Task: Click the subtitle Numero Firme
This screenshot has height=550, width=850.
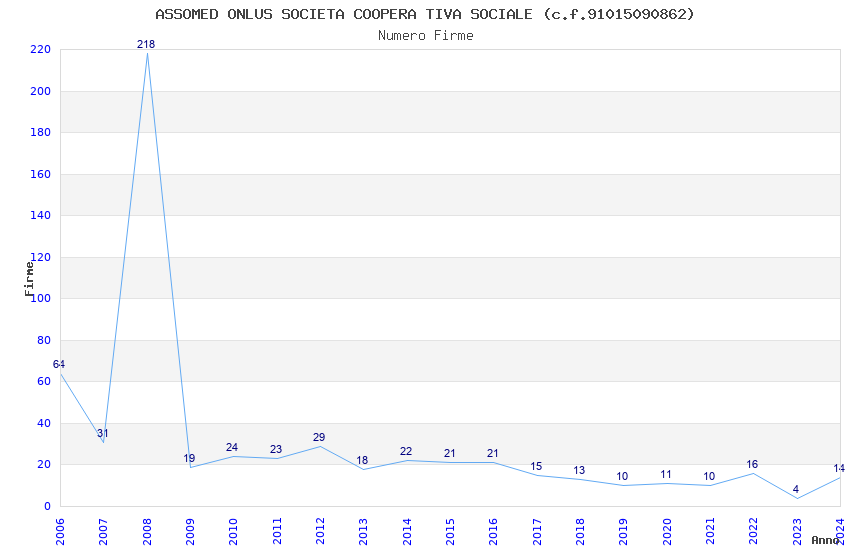Action: (426, 36)
